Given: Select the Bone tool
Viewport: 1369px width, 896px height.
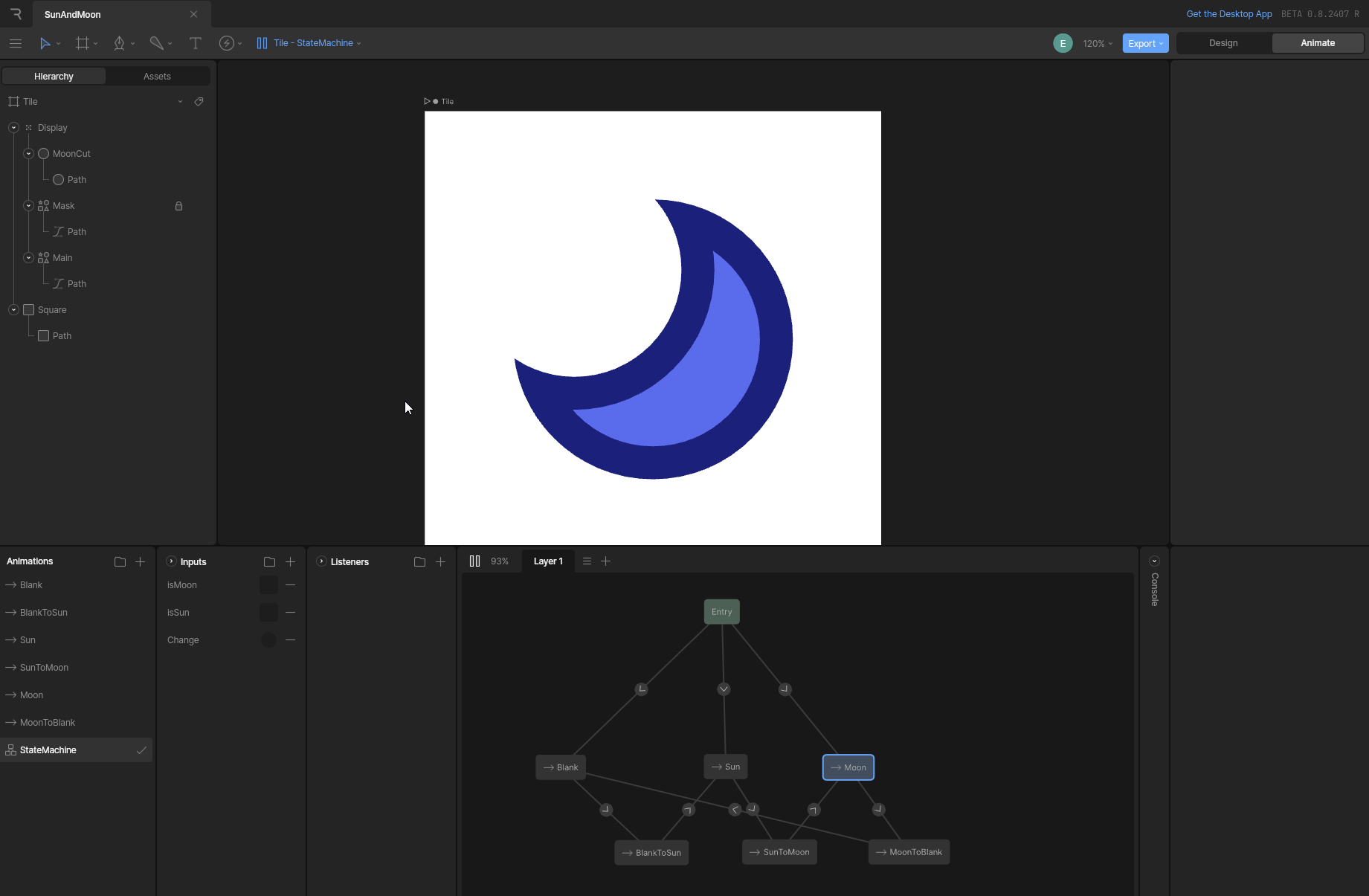Looking at the screenshot, I should (156, 43).
